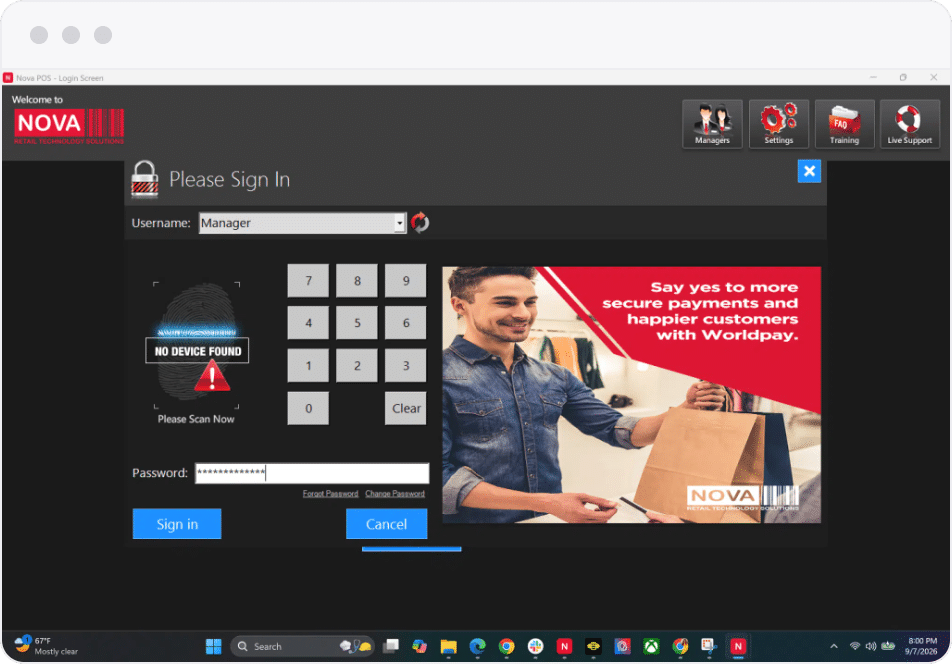Tap keypad digit 4
The height and width of the screenshot is (664, 952).
(308, 323)
